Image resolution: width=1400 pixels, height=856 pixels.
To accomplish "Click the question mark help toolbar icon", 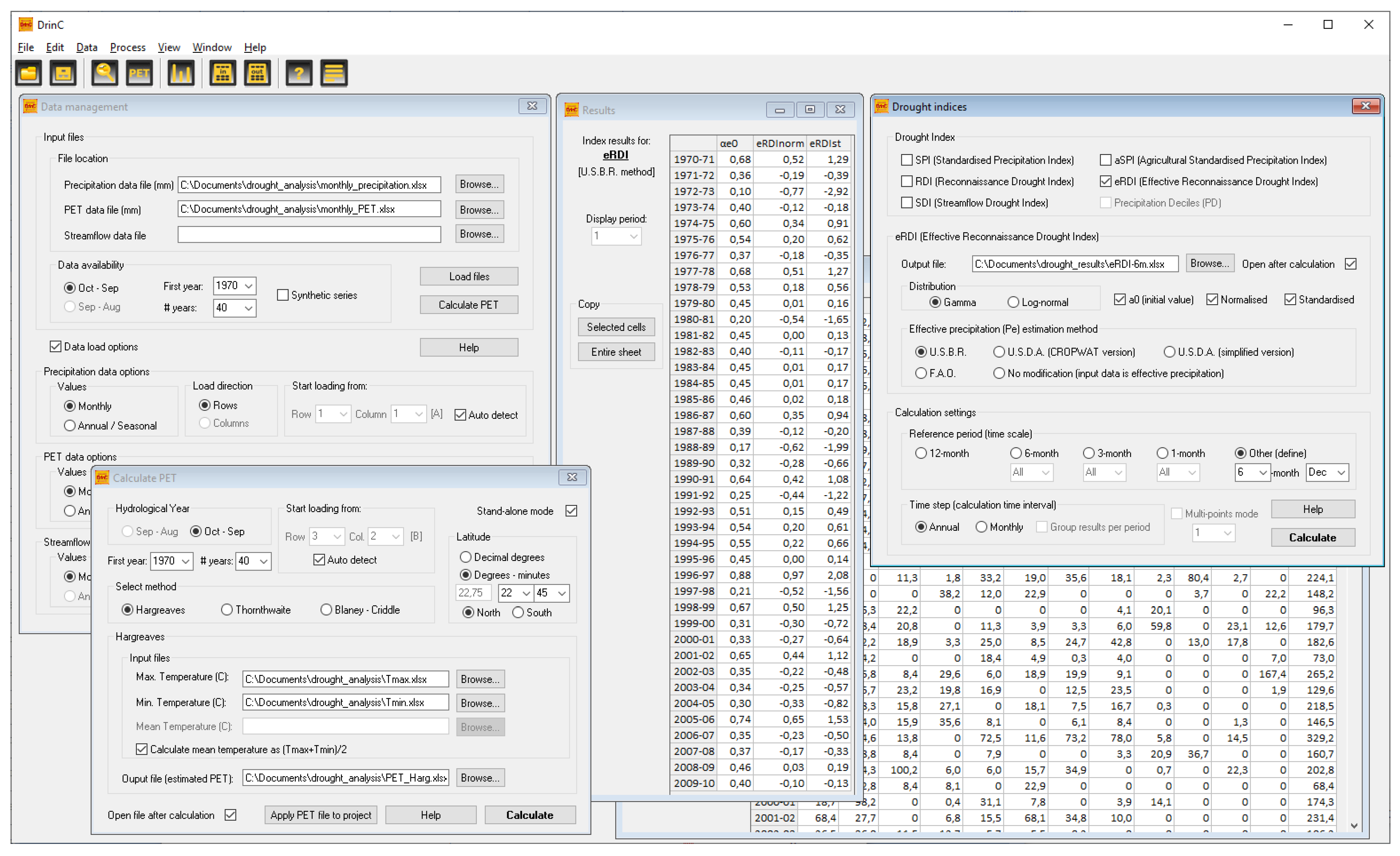I will pyautogui.click(x=299, y=73).
